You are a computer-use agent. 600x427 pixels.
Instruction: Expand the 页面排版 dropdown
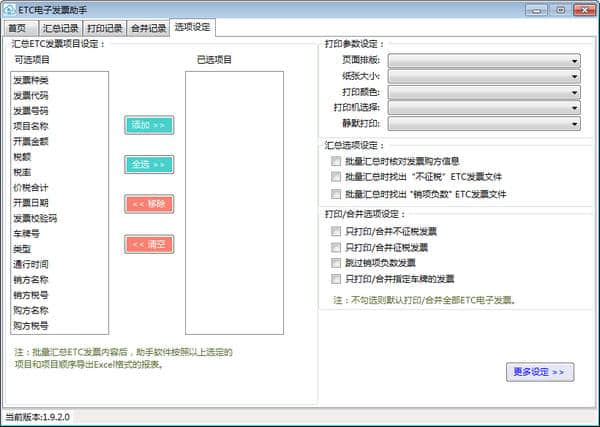[484, 60]
